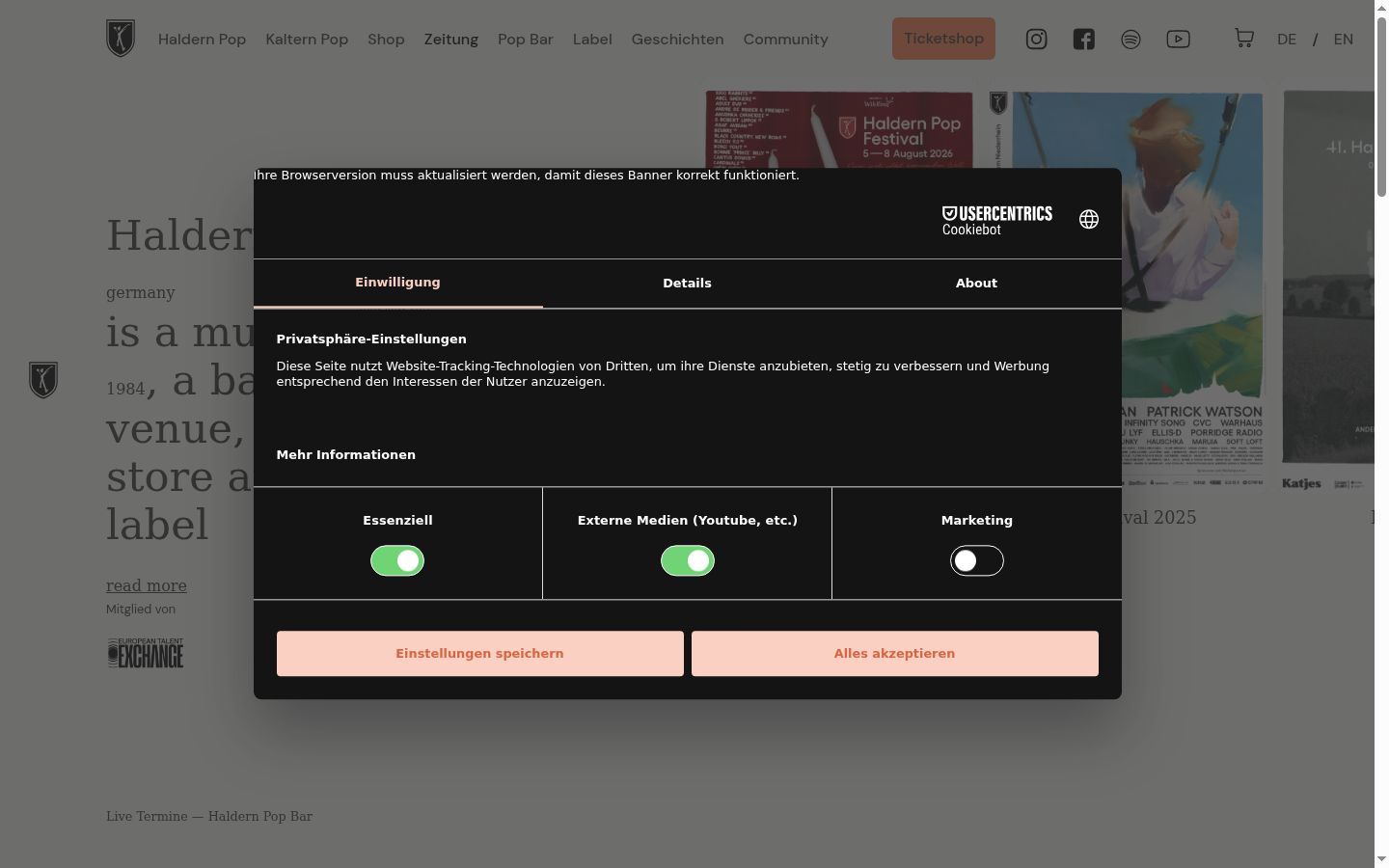
Task: Click the globe language icon in cookie banner
Action: 1089,220
